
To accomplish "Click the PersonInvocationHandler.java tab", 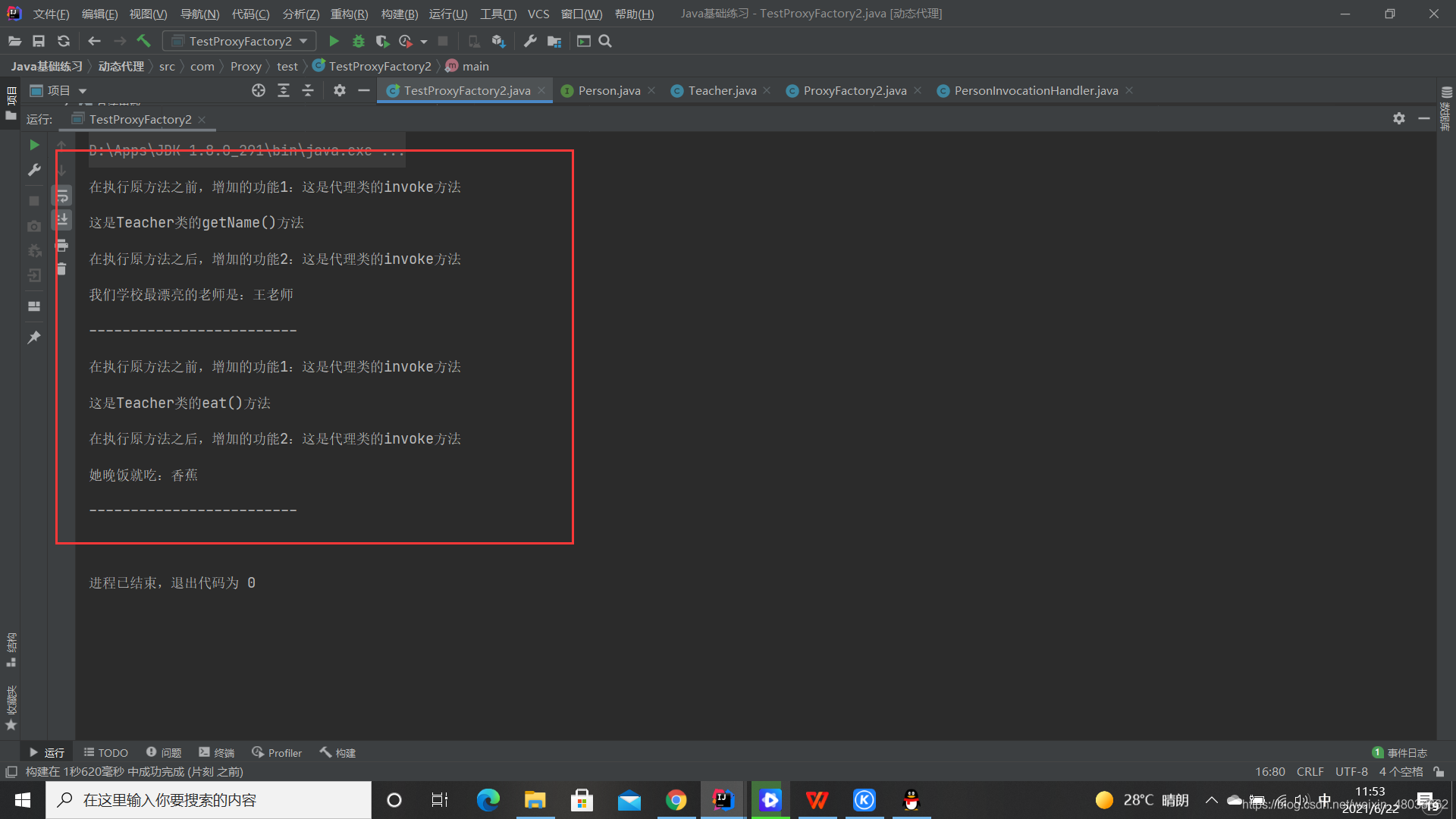I will [x=1035, y=90].
